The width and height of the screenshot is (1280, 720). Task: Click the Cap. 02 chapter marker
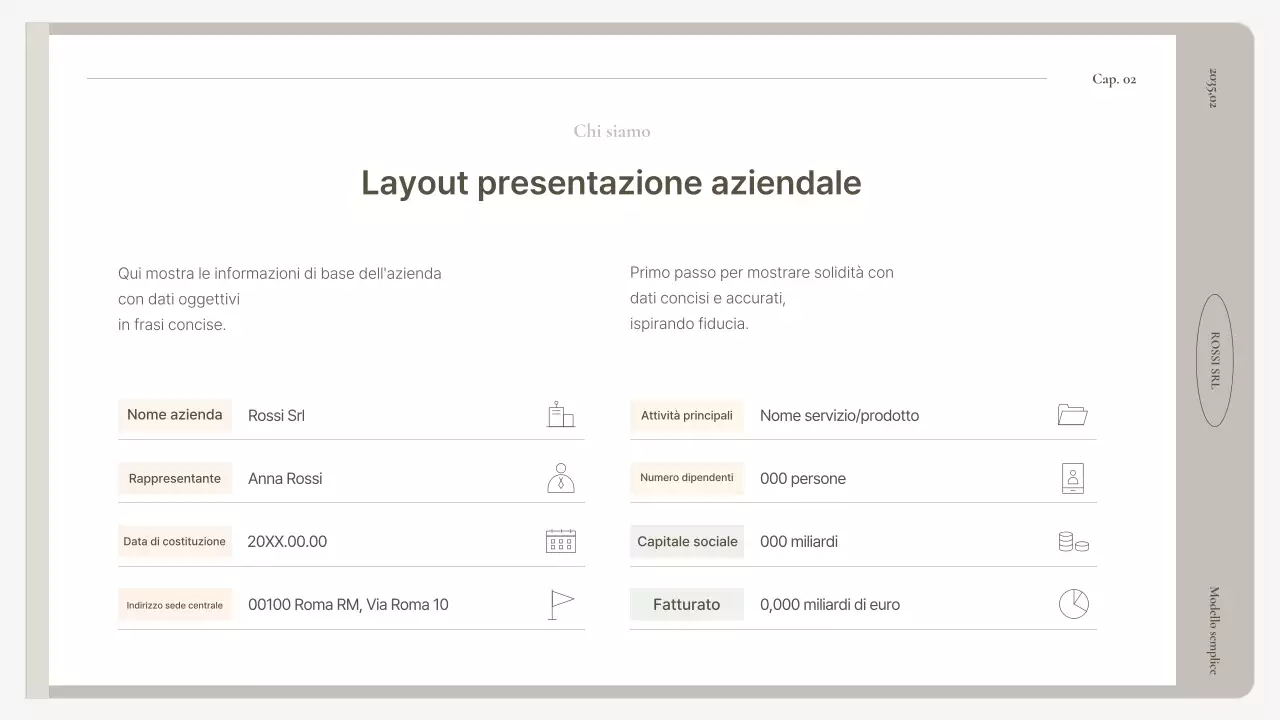coord(1114,79)
